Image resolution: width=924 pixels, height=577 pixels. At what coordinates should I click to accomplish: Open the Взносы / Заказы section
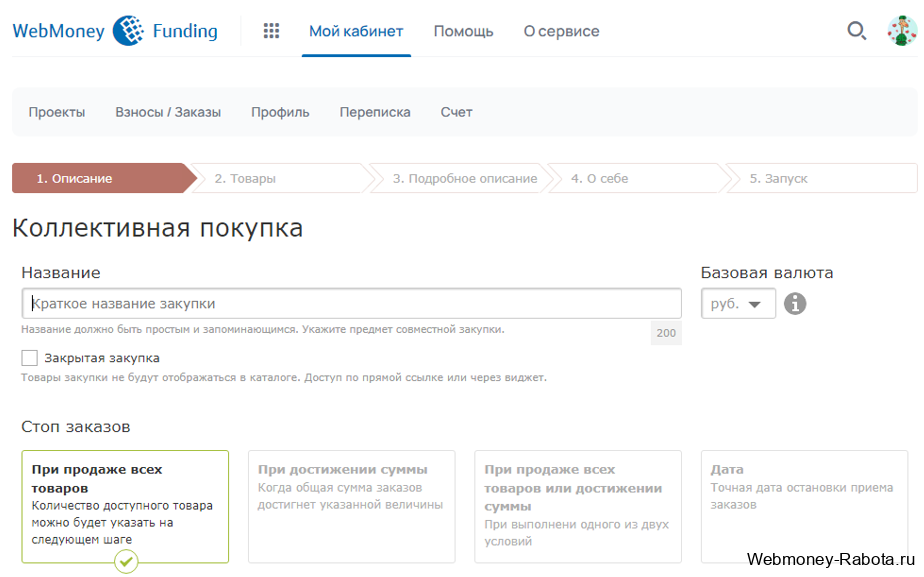pyautogui.click(x=168, y=112)
